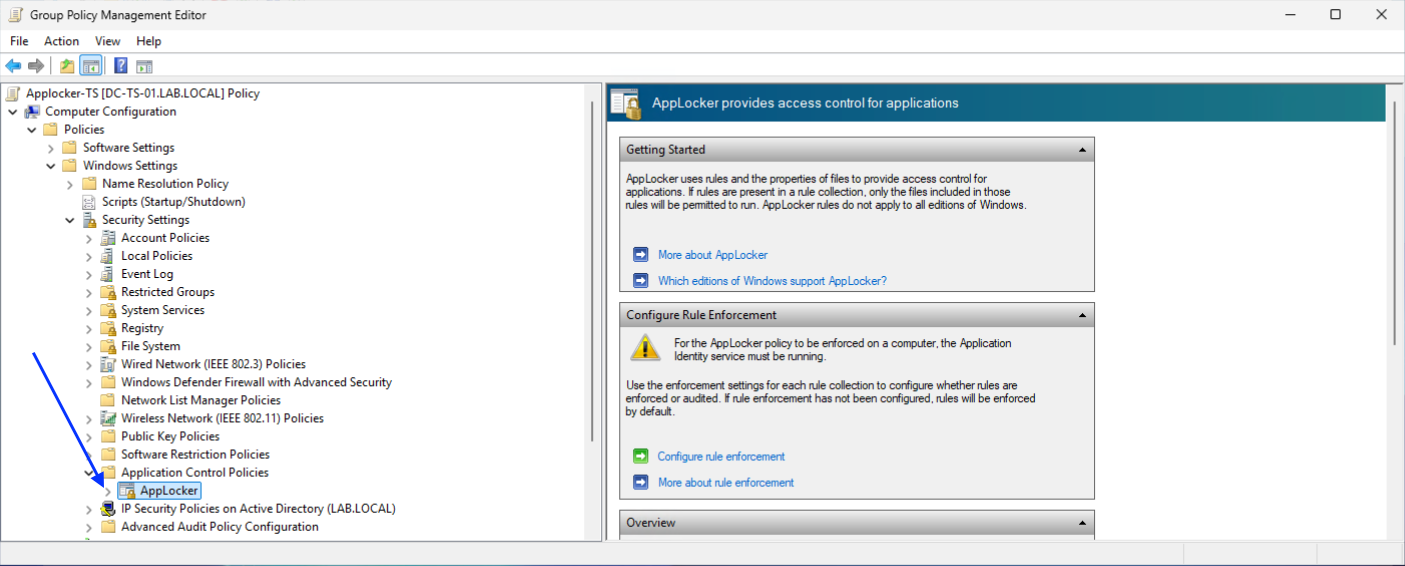
Task: Open the More about rule enforcement link
Action: tap(725, 482)
